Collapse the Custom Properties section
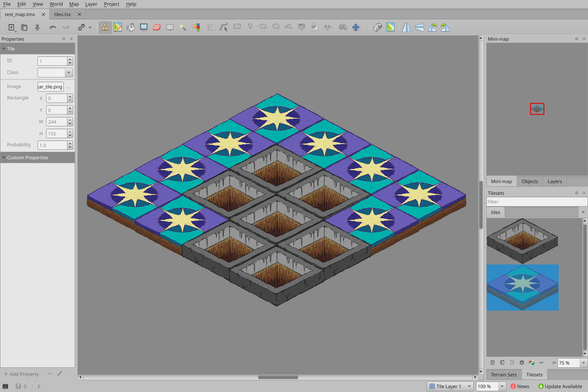Screen dimensions: 588x392 4,158
